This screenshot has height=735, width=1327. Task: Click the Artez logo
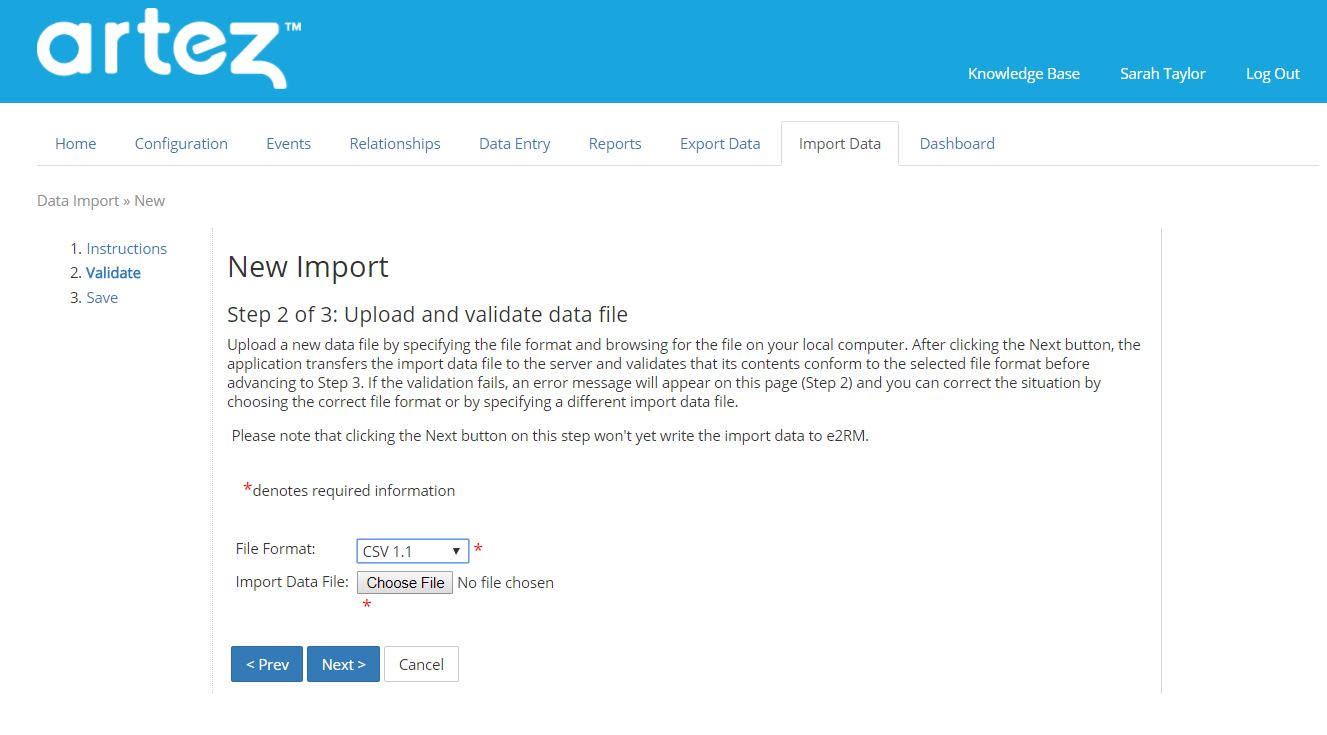point(168,50)
